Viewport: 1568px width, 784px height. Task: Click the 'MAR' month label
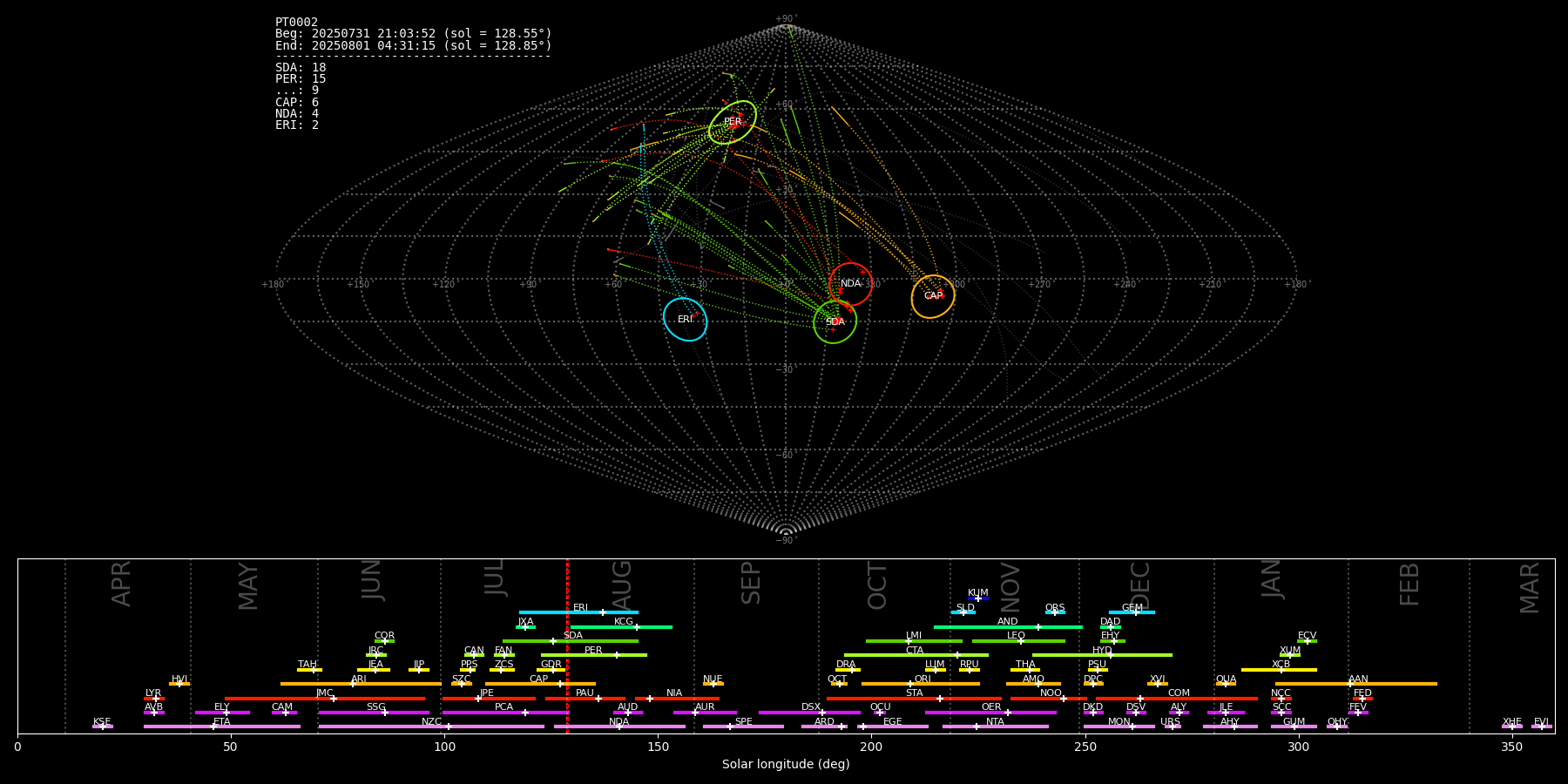(x=1531, y=588)
